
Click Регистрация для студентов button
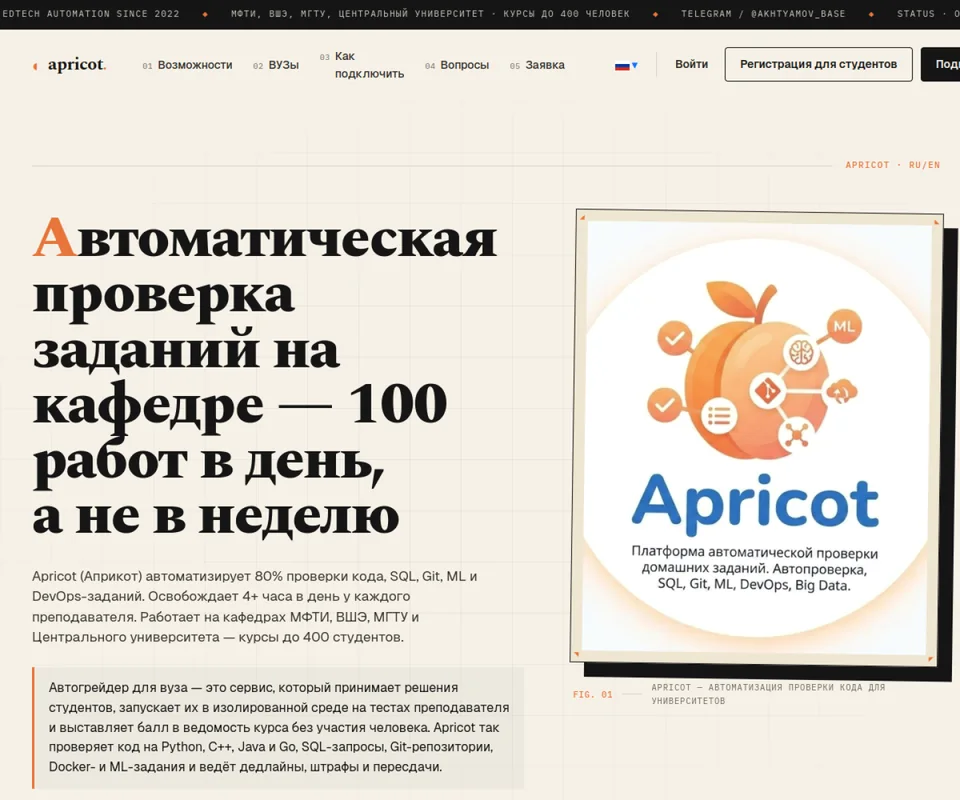pos(819,64)
